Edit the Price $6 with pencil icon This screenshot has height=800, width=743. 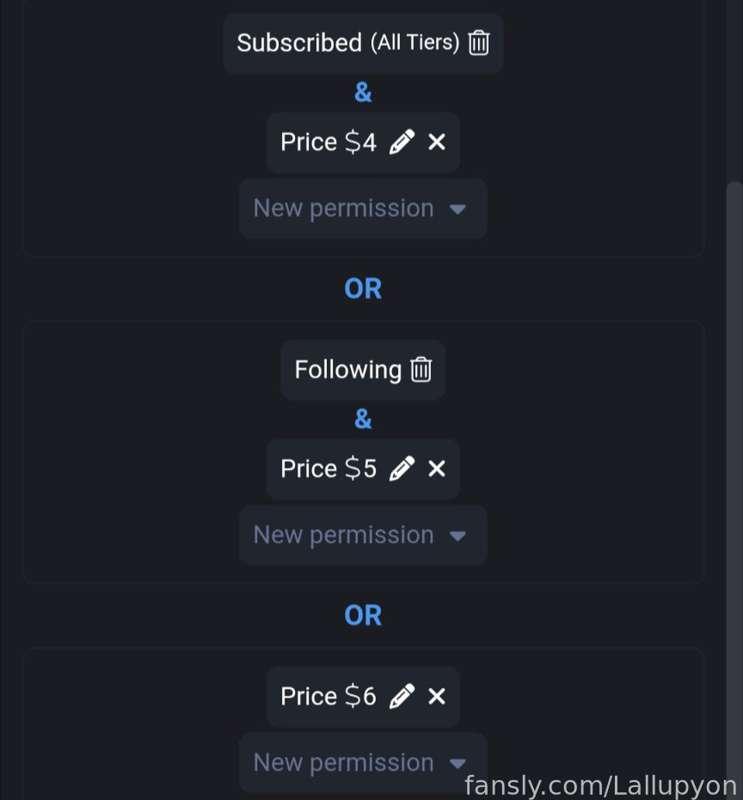pos(402,696)
